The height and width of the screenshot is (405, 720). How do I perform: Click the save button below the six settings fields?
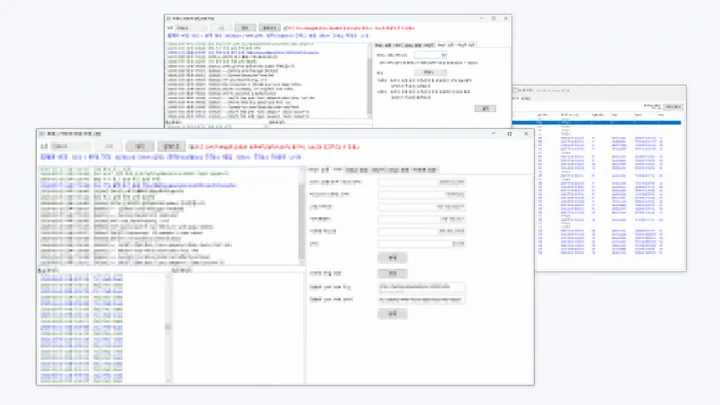pos(392,258)
